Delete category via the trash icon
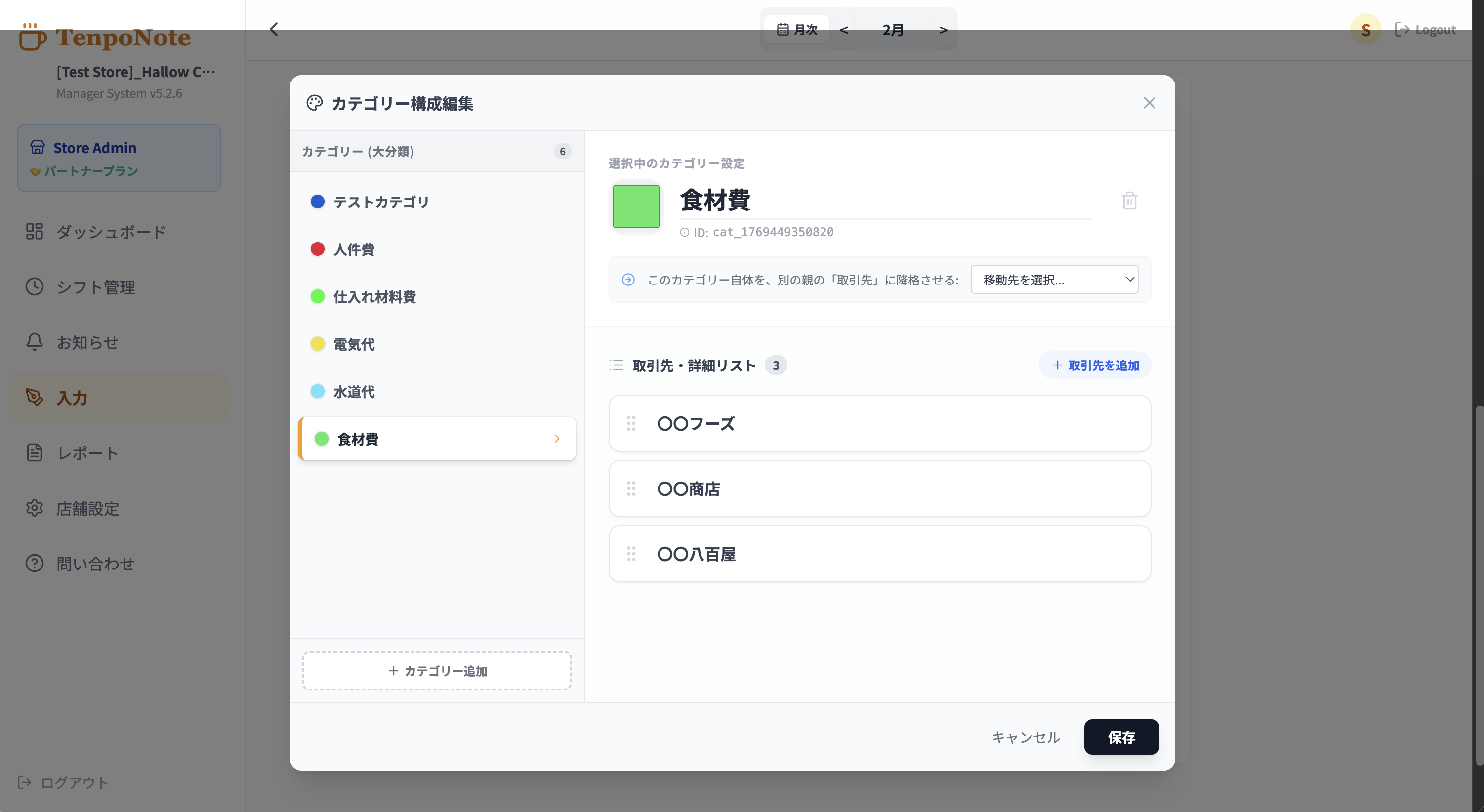The image size is (1484, 812). (1129, 201)
